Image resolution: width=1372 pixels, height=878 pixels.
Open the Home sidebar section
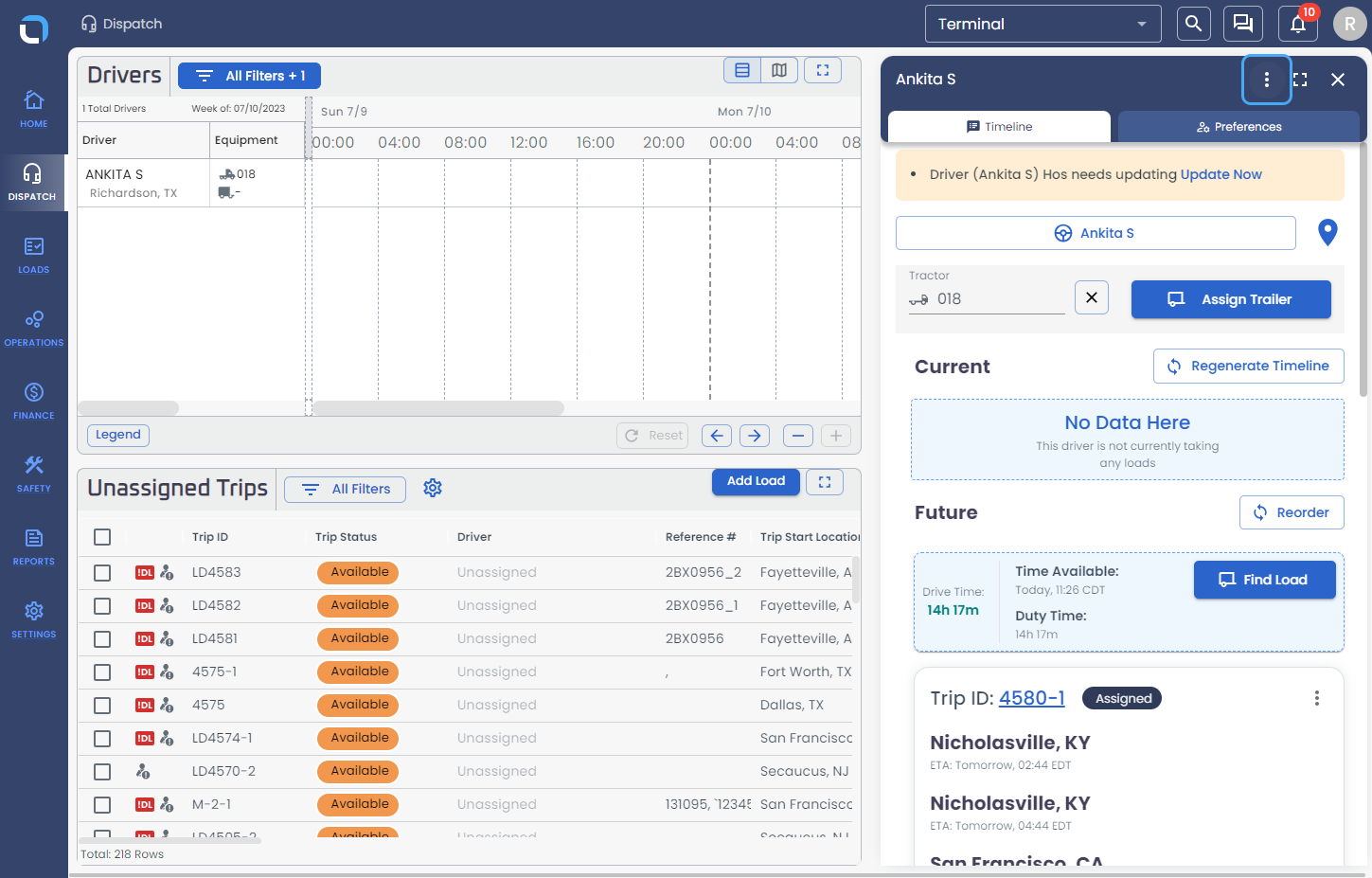coord(33,109)
